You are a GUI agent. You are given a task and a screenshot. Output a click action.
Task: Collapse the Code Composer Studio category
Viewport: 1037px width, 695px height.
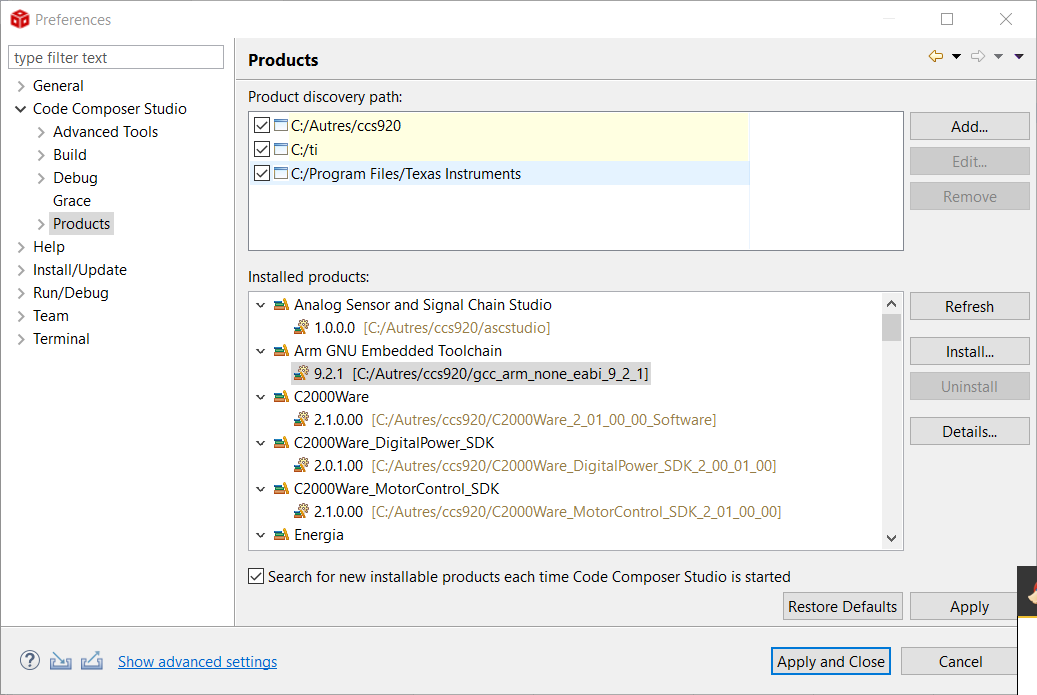click(21, 109)
